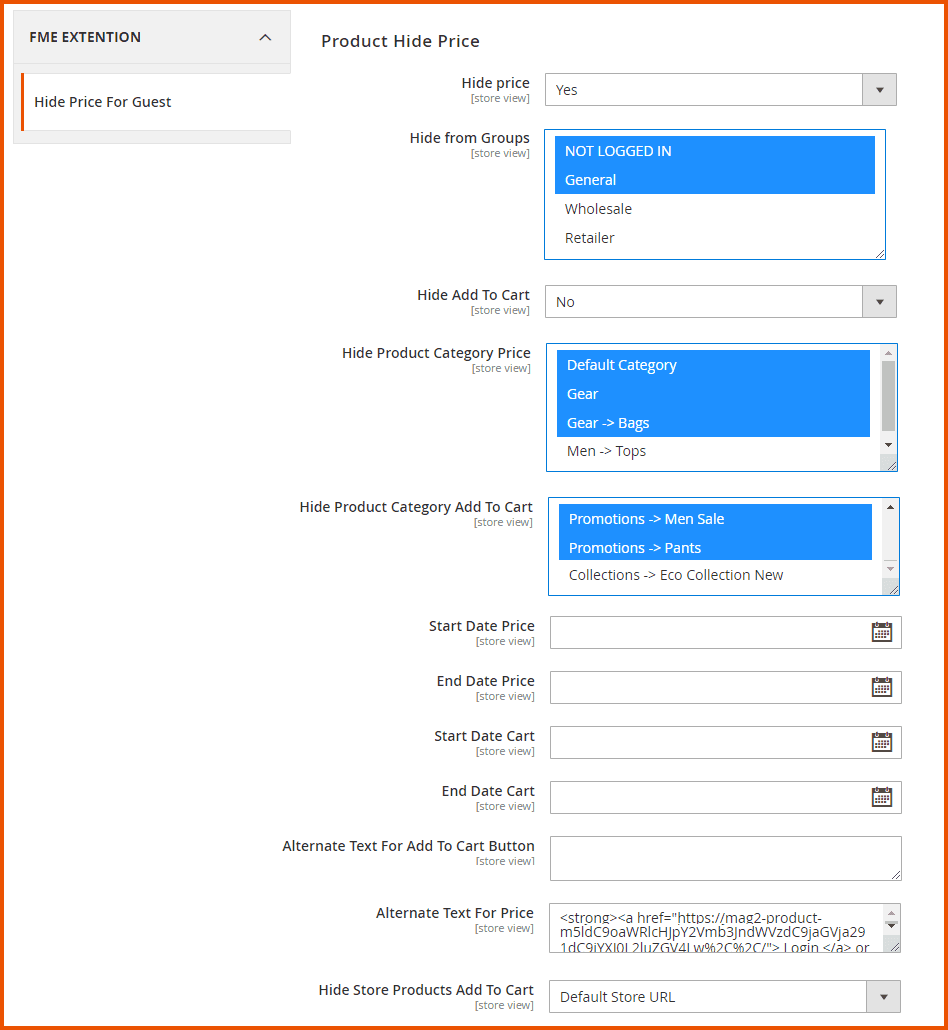Select Hide Price For Guest menu item
The width and height of the screenshot is (948, 1030).
click(103, 102)
